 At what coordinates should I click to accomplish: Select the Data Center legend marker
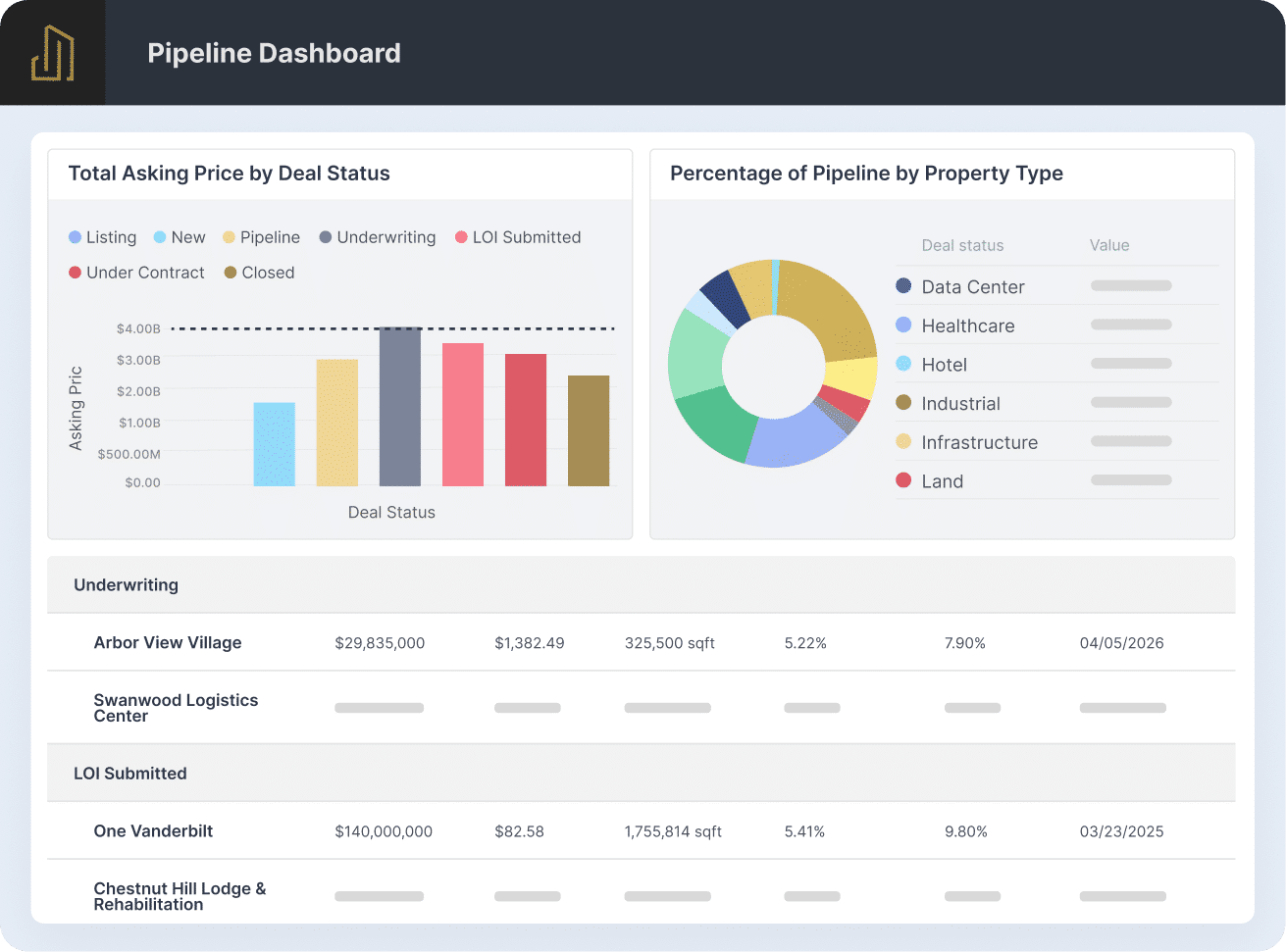tap(903, 286)
